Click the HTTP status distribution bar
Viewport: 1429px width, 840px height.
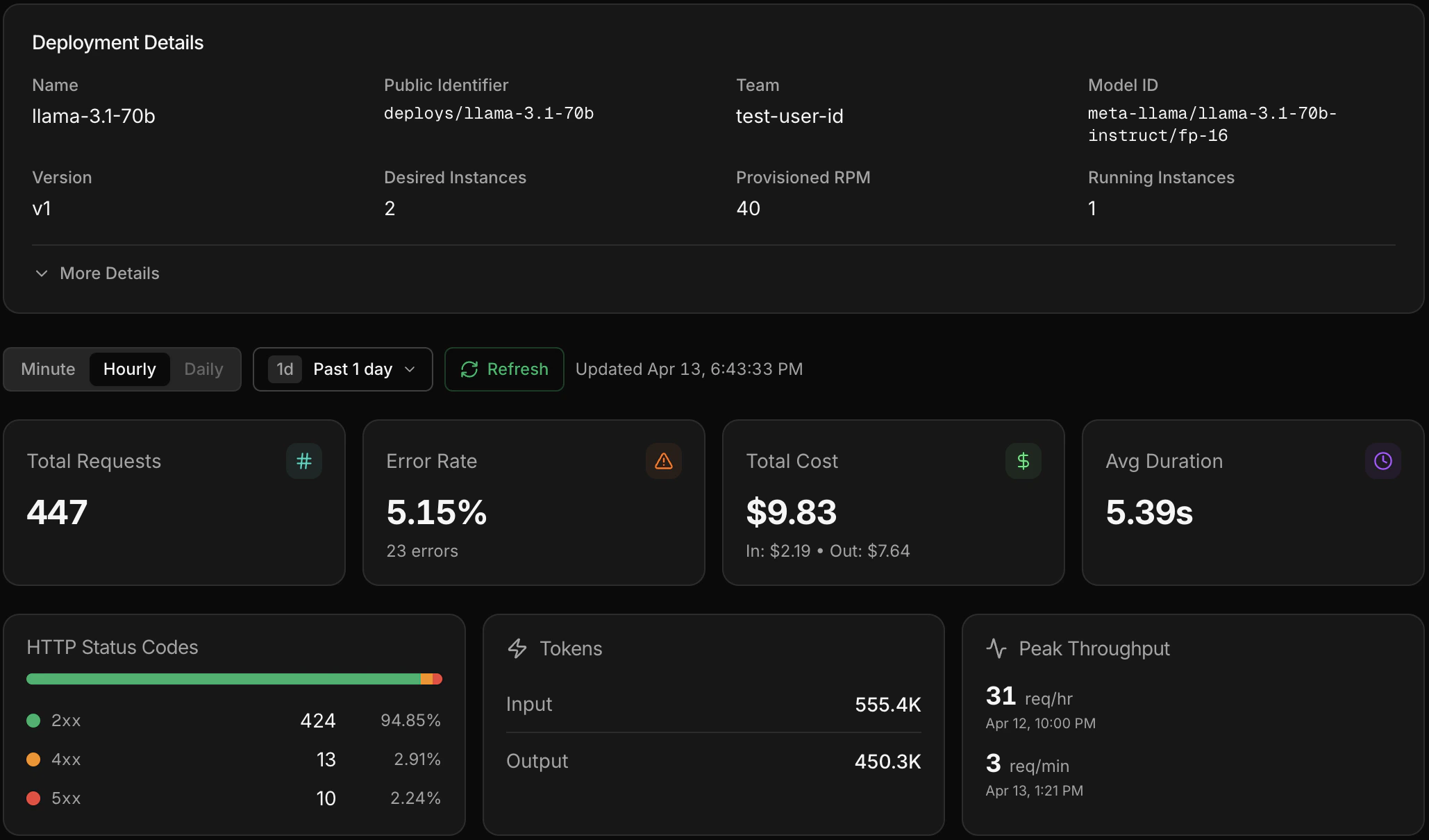pos(234,678)
